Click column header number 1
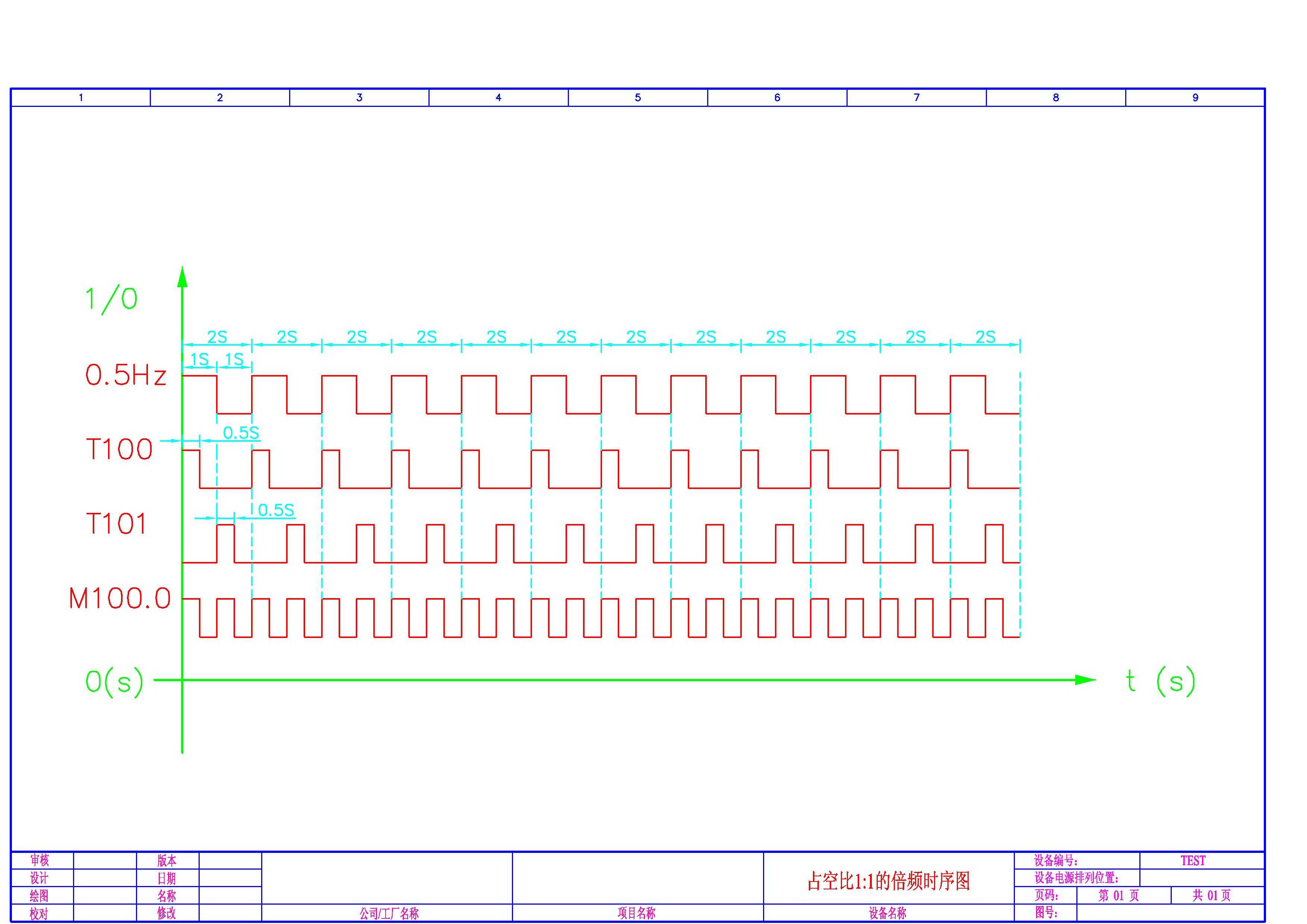This screenshot has width=1307, height=924. pos(81,98)
